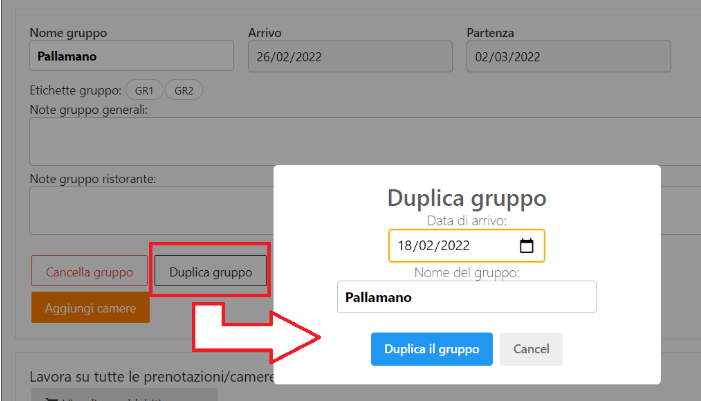Click the red Cancella gruppo button

tap(90, 271)
